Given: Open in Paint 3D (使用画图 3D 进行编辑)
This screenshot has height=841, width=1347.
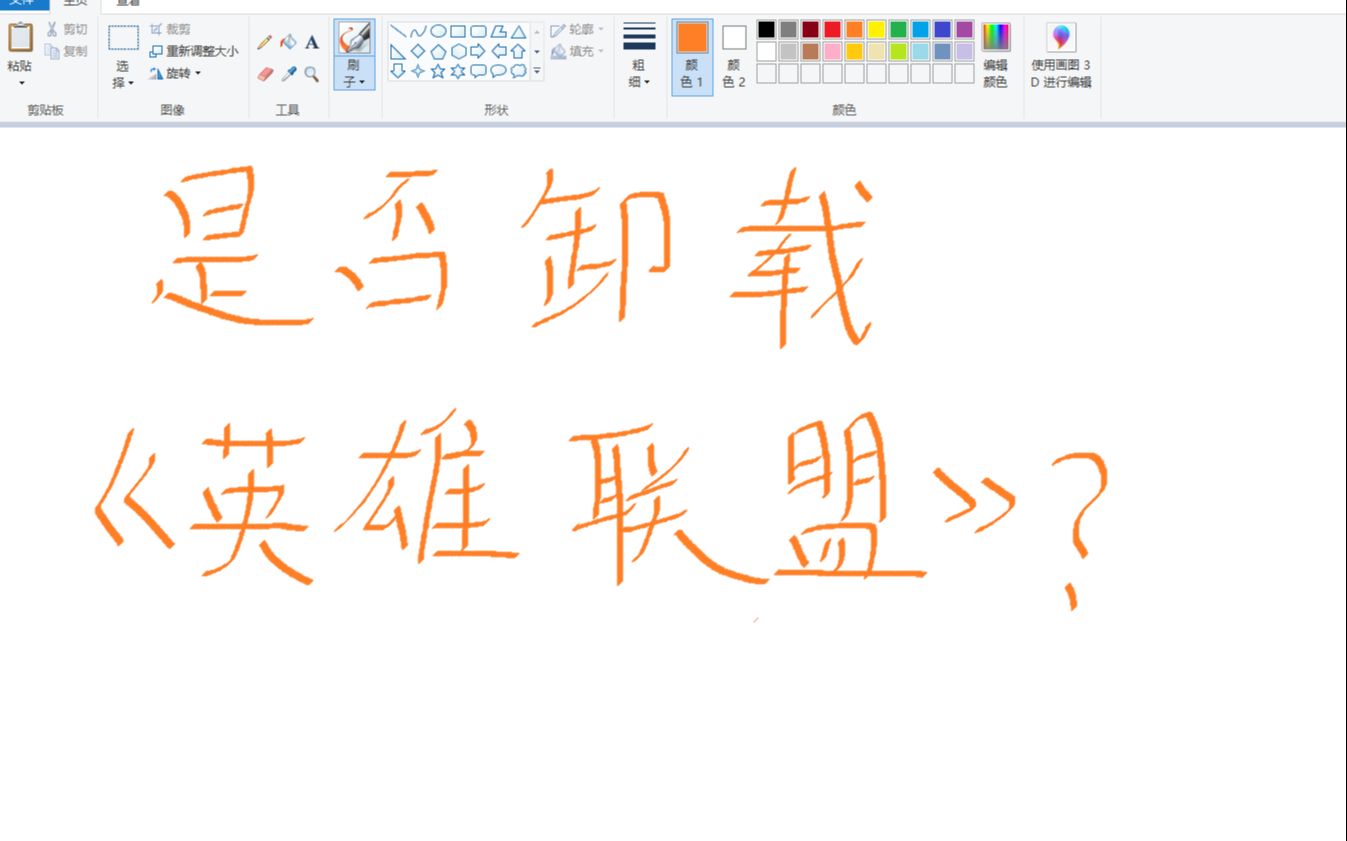Looking at the screenshot, I should (x=1061, y=56).
